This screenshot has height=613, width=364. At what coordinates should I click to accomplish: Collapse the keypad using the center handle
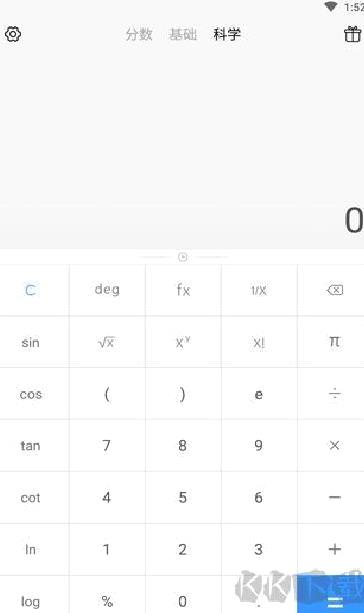[183, 257]
